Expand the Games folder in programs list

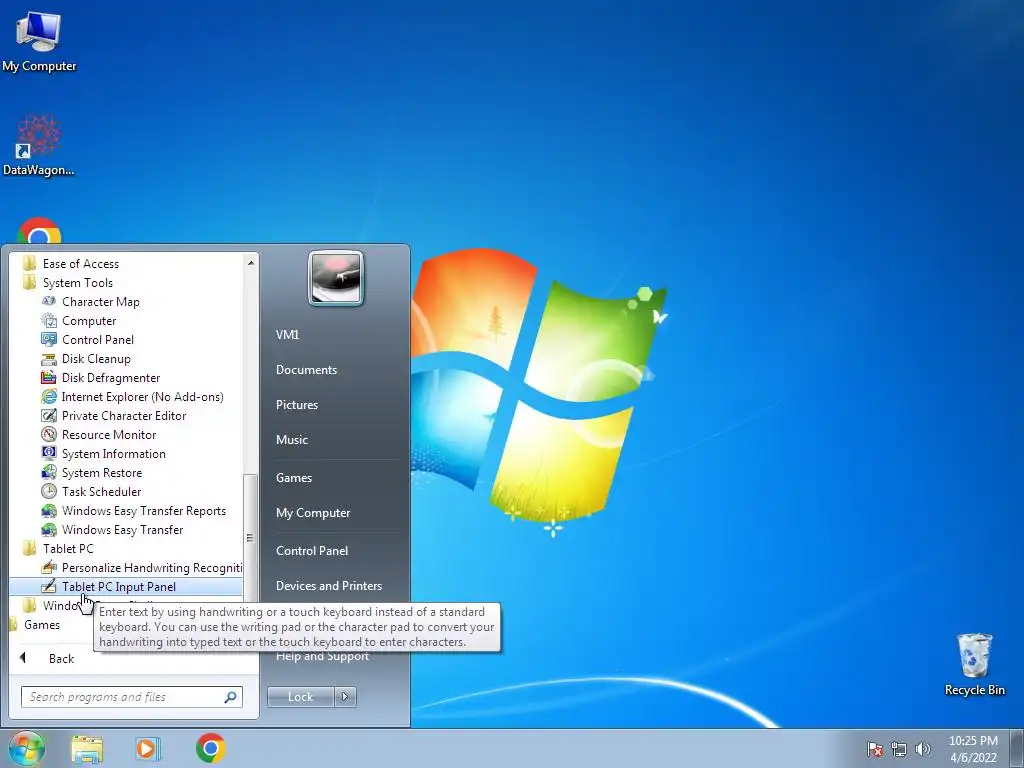click(42, 625)
